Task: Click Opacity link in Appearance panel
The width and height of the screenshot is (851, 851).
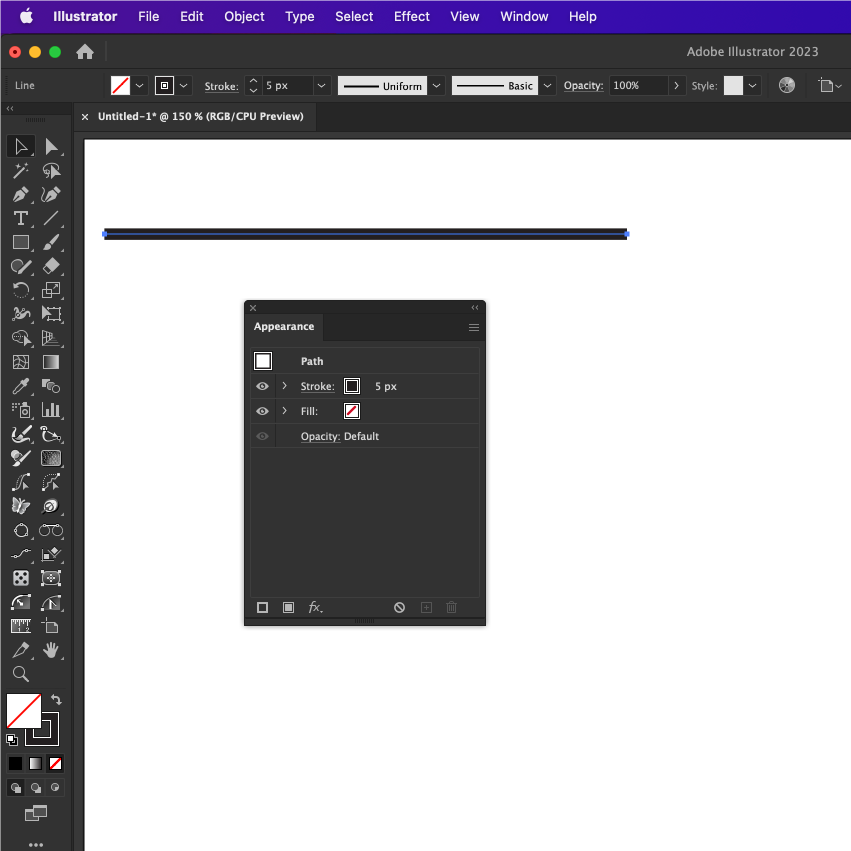Action: point(320,436)
